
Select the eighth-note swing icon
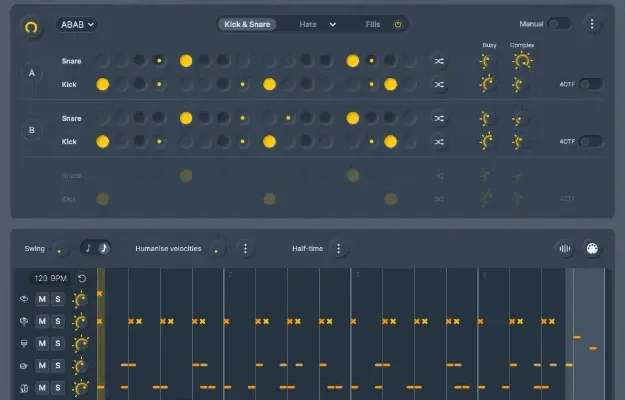point(87,248)
